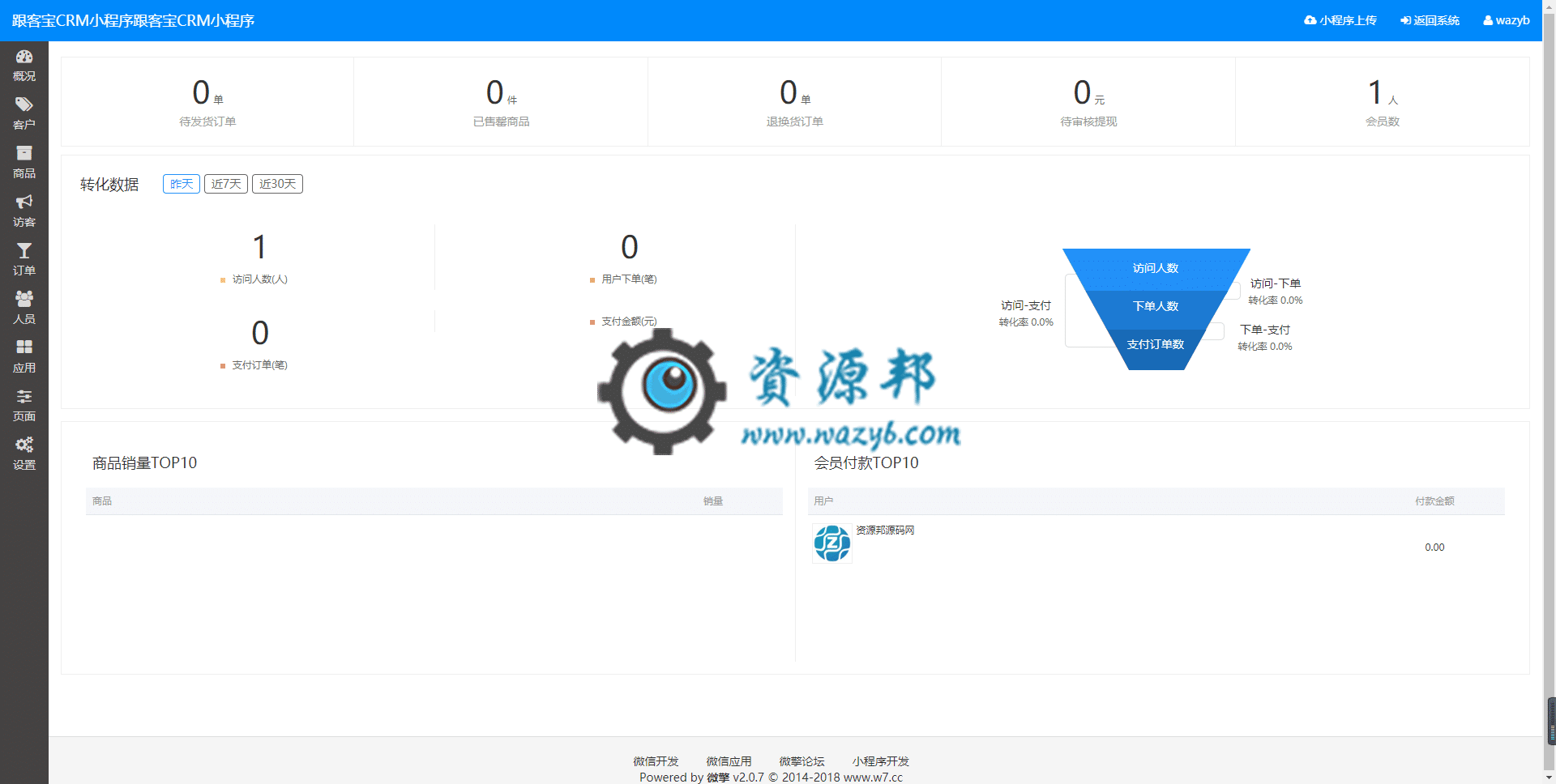Open the 客户 customers tag icon
The height and width of the screenshot is (784, 1556).
pyautogui.click(x=24, y=104)
